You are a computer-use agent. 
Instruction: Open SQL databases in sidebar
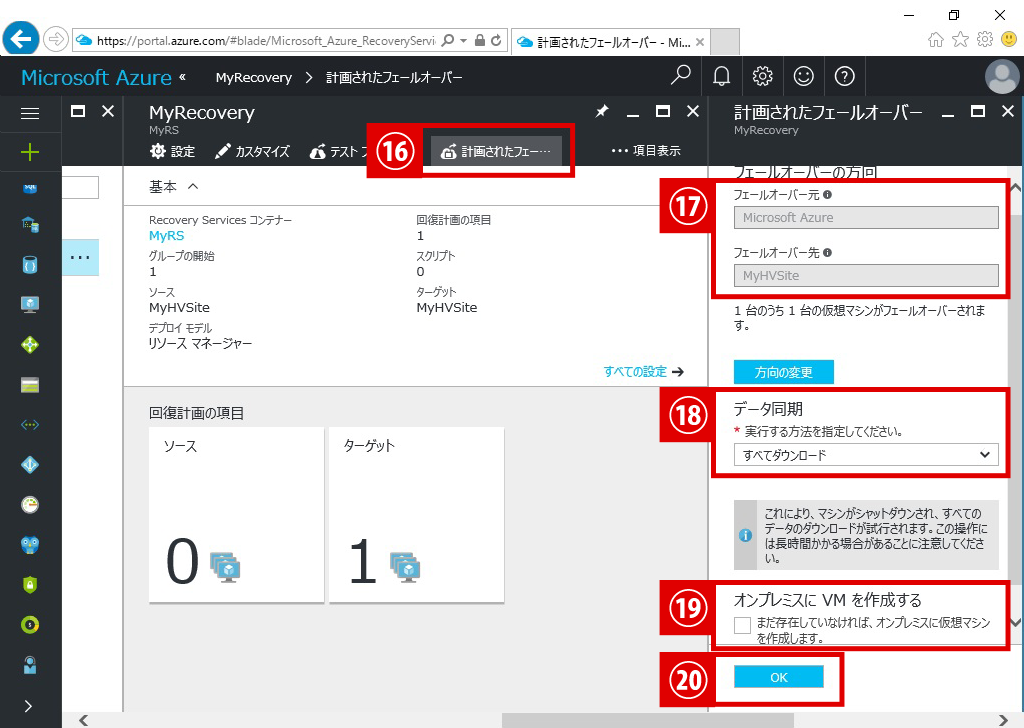point(30,188)
